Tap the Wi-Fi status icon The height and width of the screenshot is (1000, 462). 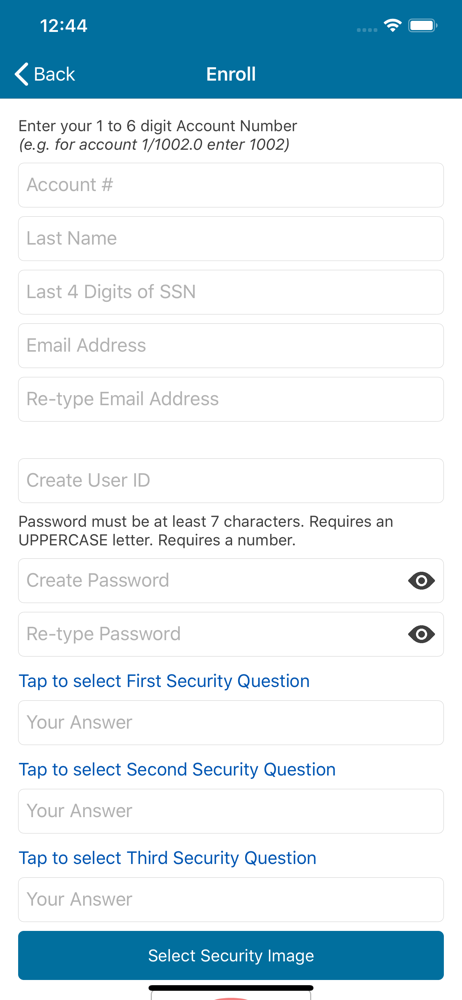[392, 26]
